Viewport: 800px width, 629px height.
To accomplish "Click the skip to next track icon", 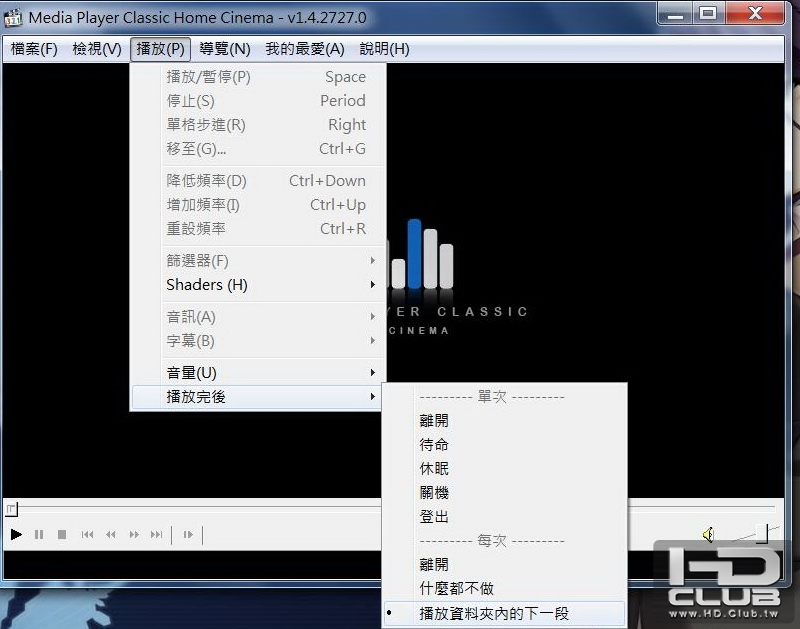I will tap(157, 535).
